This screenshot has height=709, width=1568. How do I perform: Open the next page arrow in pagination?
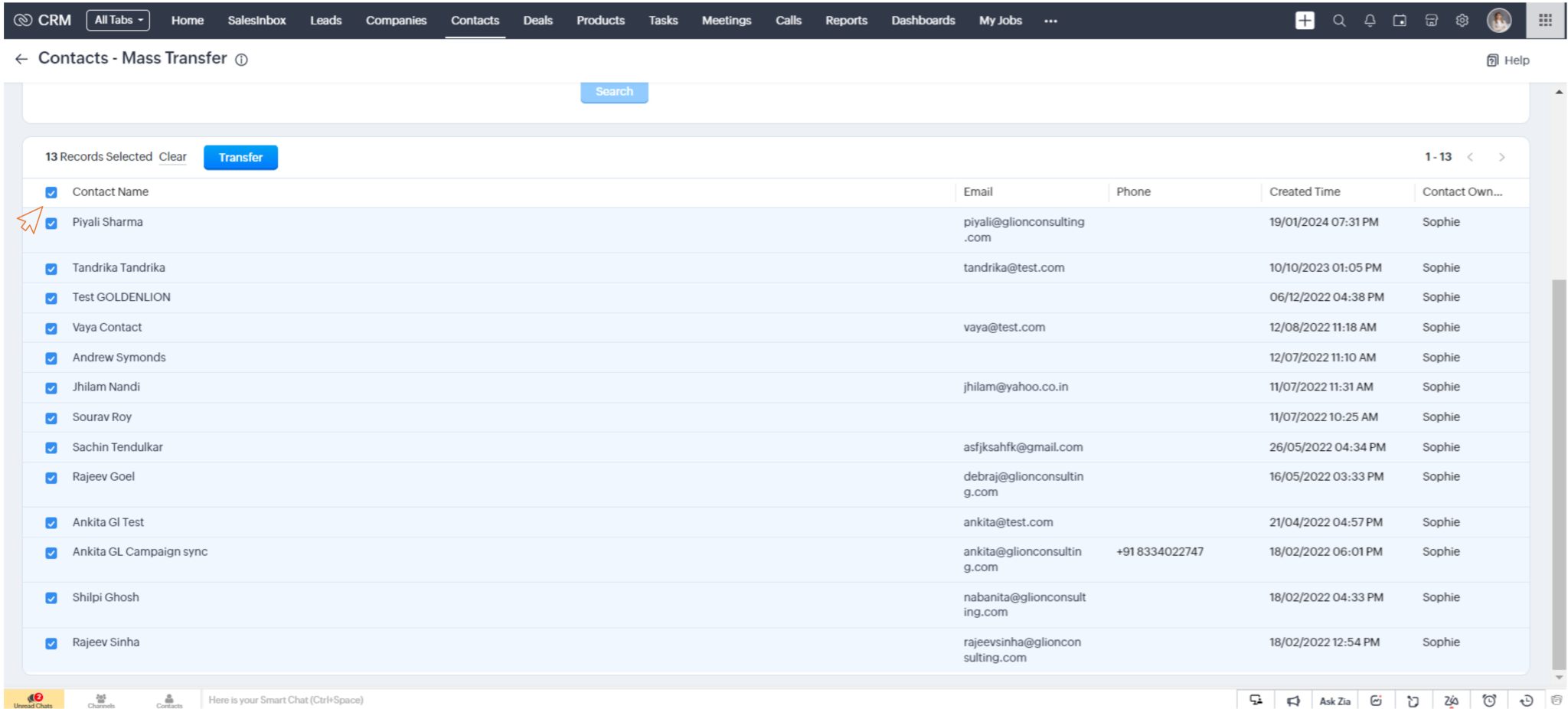[1502, 157]
